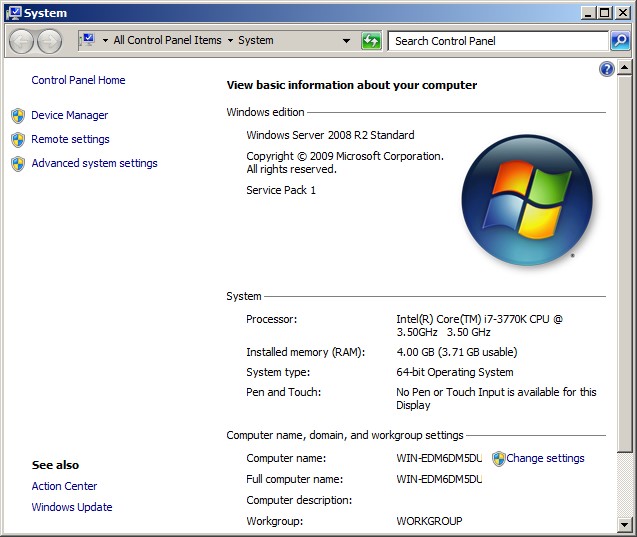Open Help with the question mark icon
637x537 pixels.
click(x=607, y=69)
